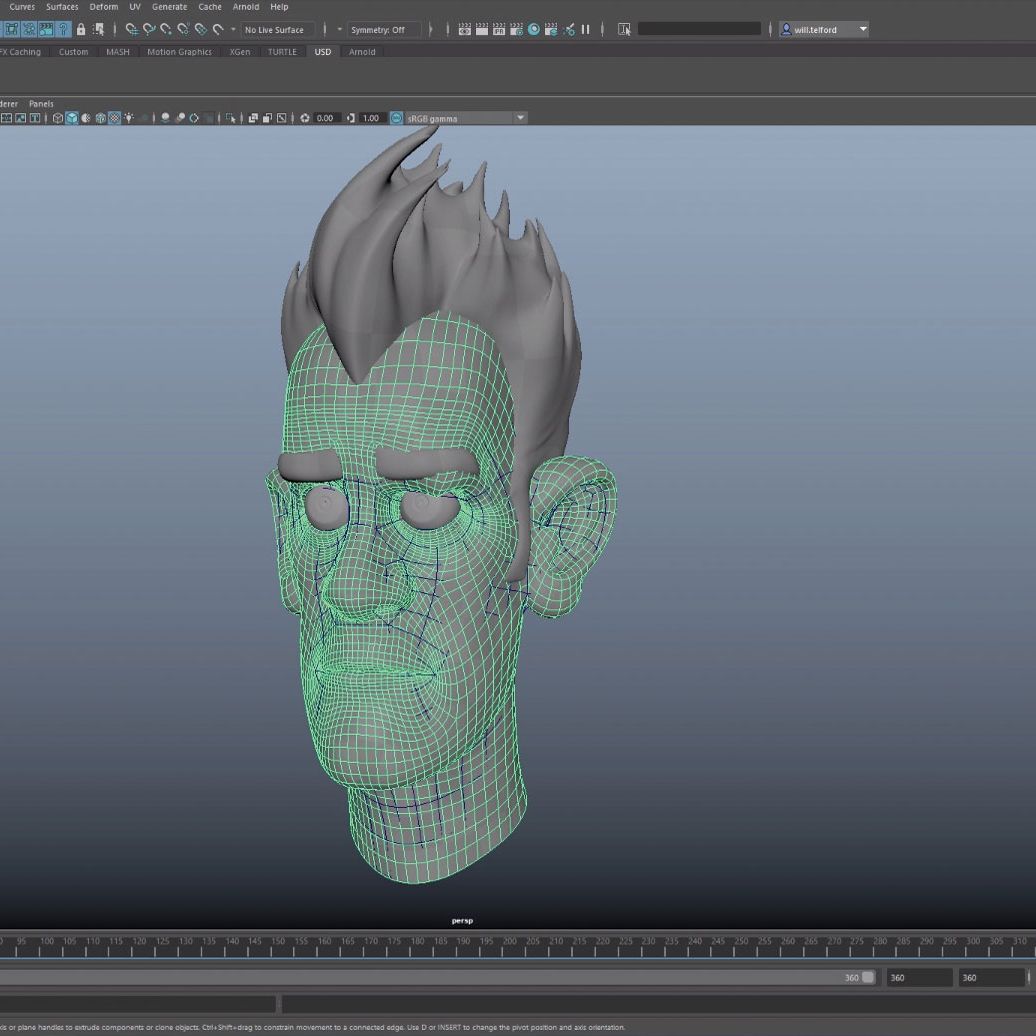Click the IPR render icon
The image size is (1036, 1036).
pos(499,29)
